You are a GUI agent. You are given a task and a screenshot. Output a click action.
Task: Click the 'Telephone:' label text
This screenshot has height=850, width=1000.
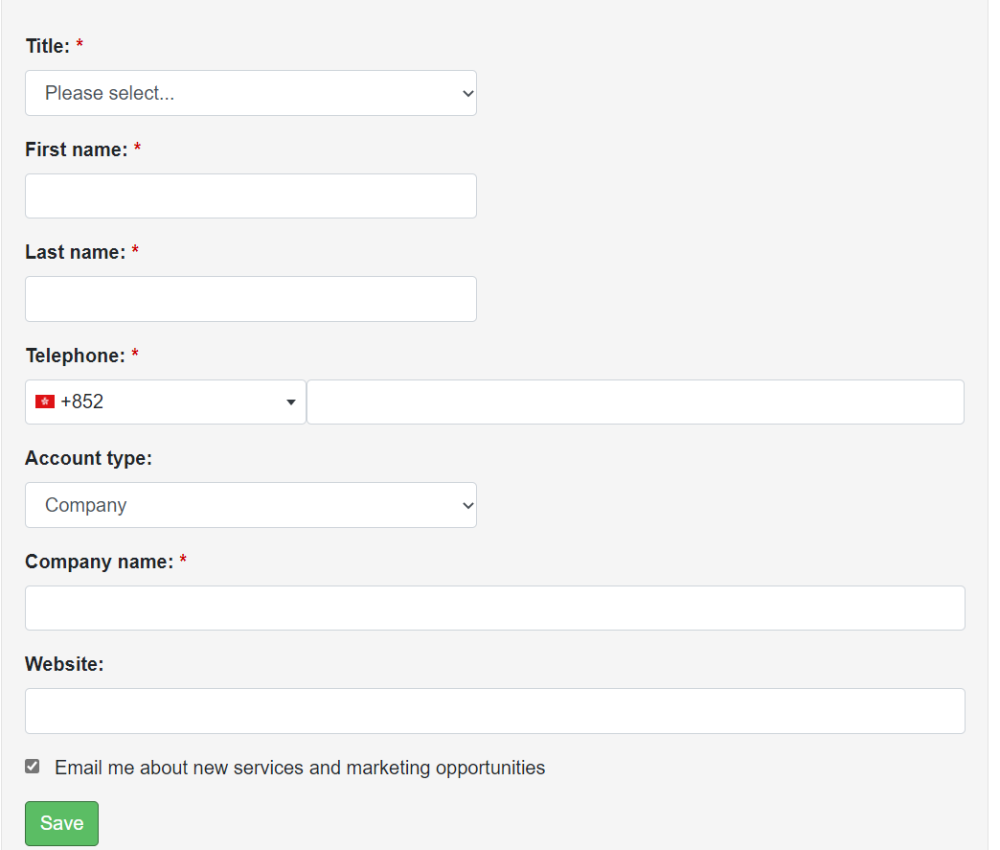pyautogui.click(x=75, y=355)
